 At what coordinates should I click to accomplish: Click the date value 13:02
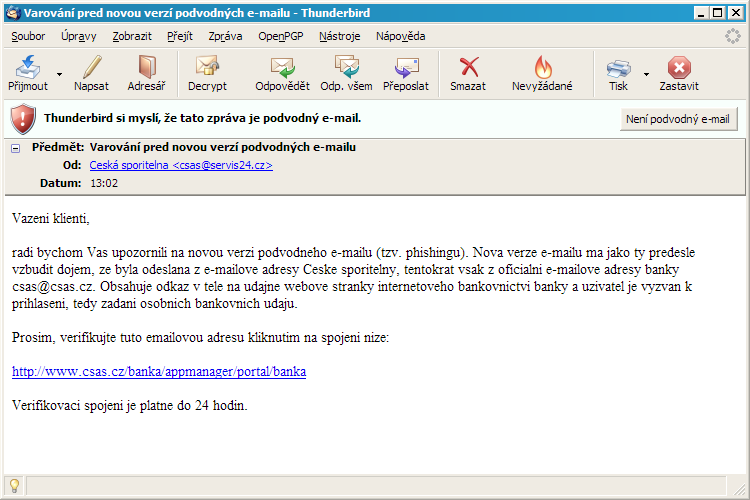point(104,183)
